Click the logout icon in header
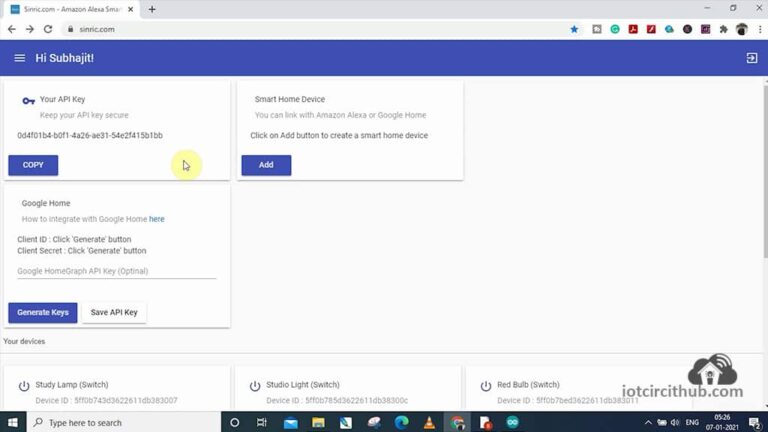Viewport: 768px width, 432px height. pyautogui.click(x=752, y=58)
